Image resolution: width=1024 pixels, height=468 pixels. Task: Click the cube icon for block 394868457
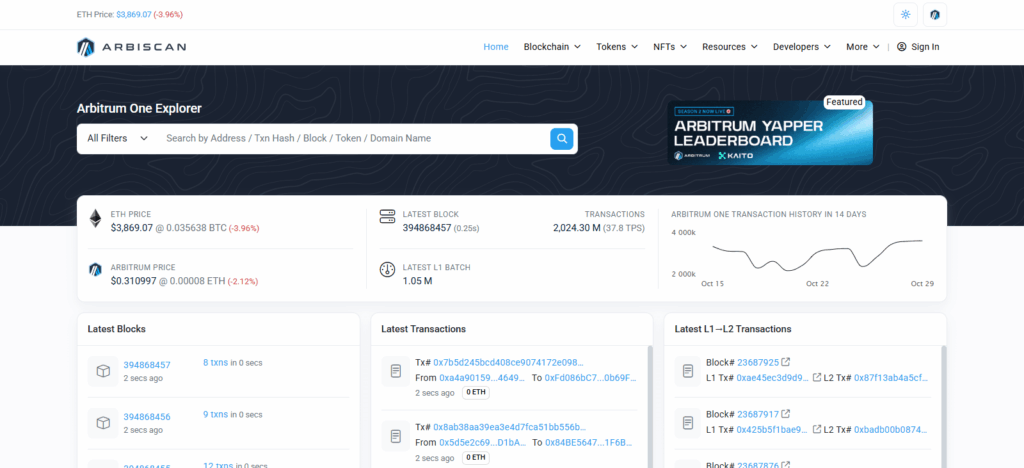(x=103, y=371)
